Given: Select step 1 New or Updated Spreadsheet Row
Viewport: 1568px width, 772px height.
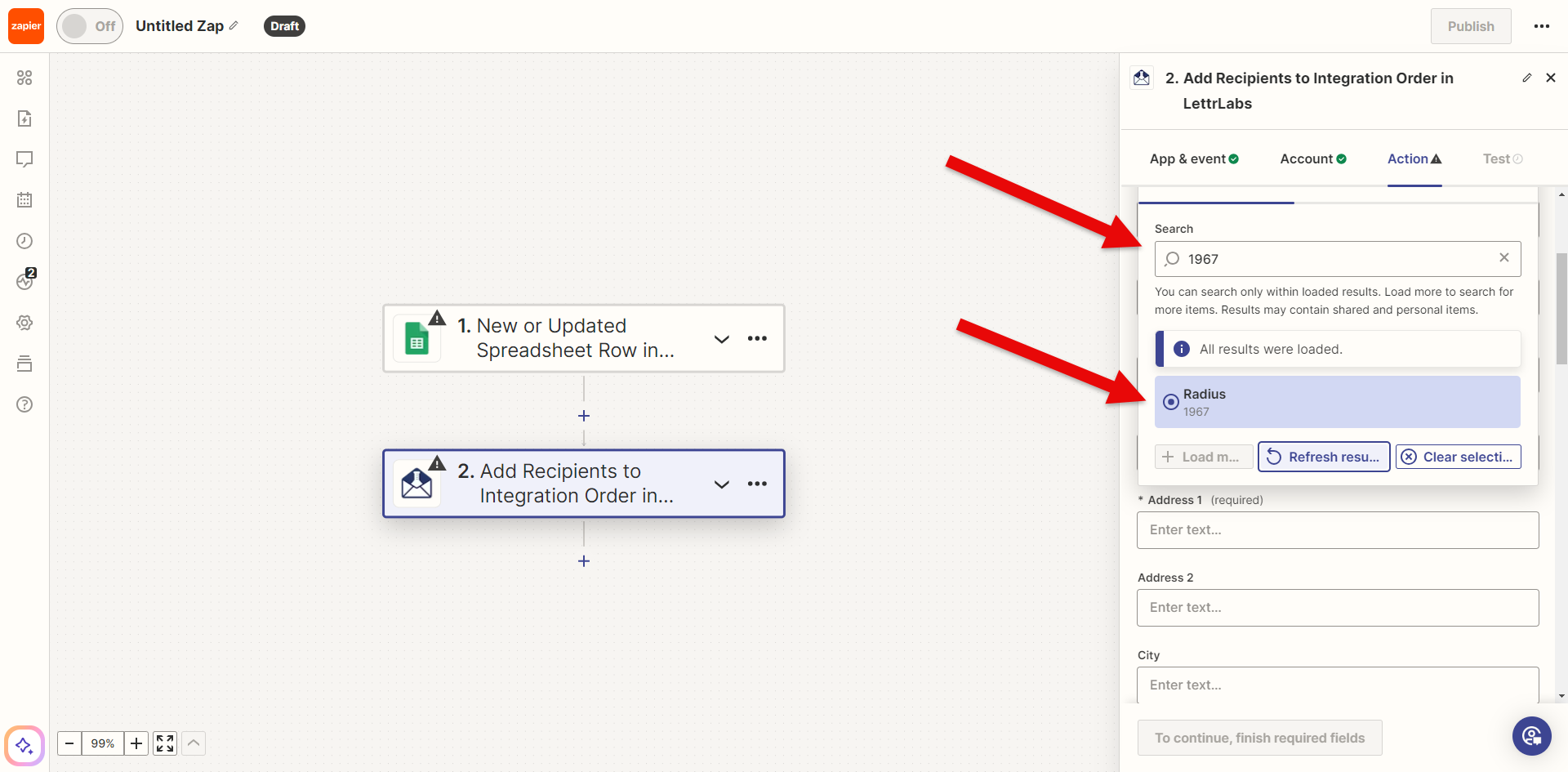Looking at the screenshot, I should click(x=583, y=338).
